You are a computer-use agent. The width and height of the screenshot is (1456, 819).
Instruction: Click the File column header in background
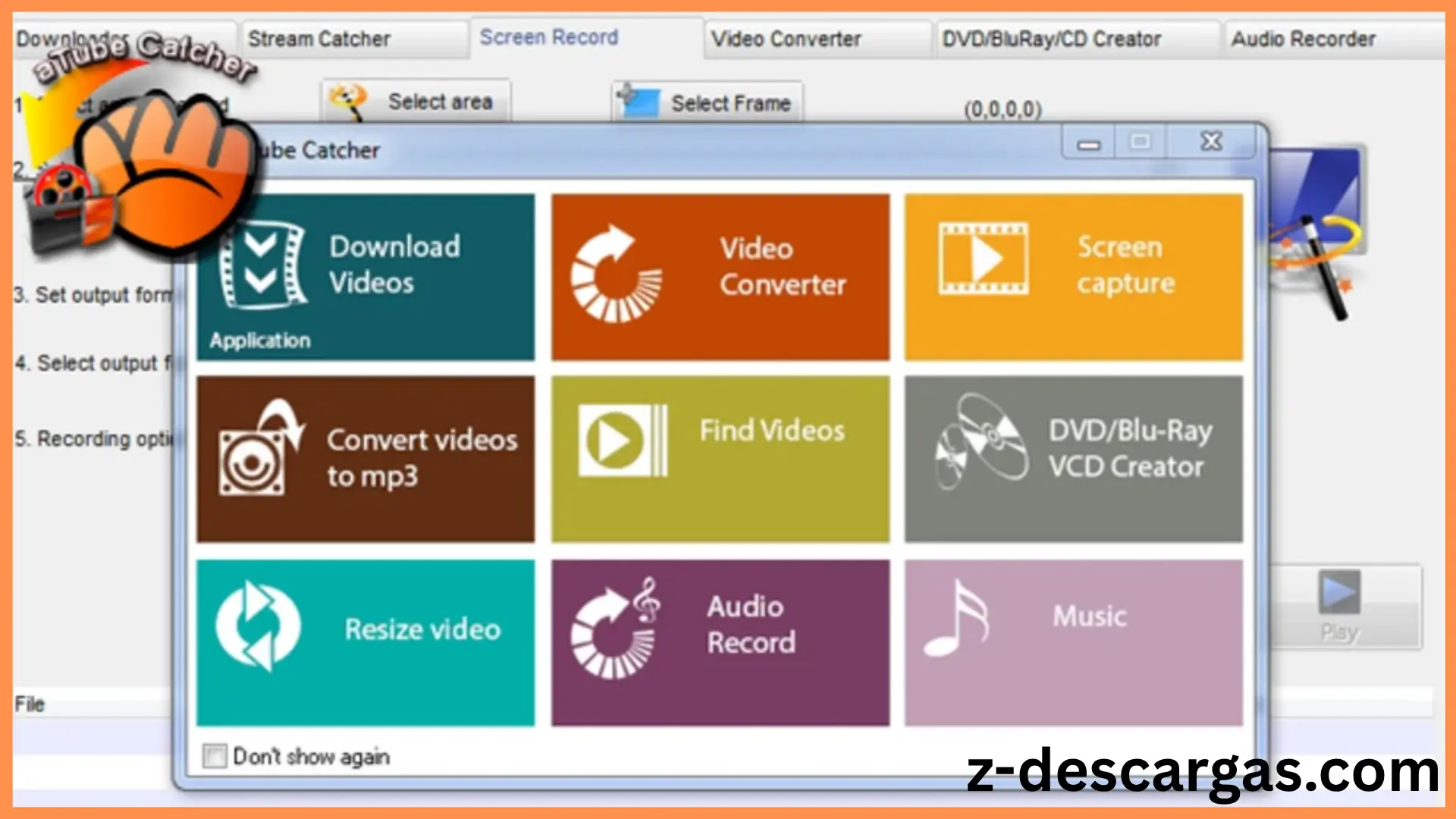30,704
